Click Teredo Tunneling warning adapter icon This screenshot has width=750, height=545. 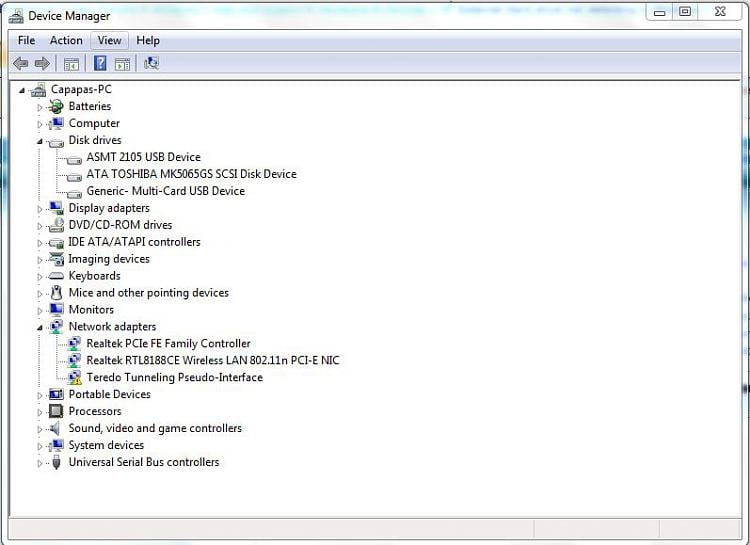coord(74,378)
